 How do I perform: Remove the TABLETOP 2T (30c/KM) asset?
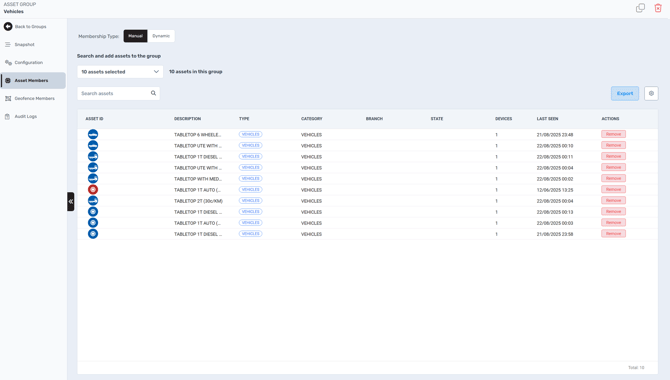click(613, 200)
